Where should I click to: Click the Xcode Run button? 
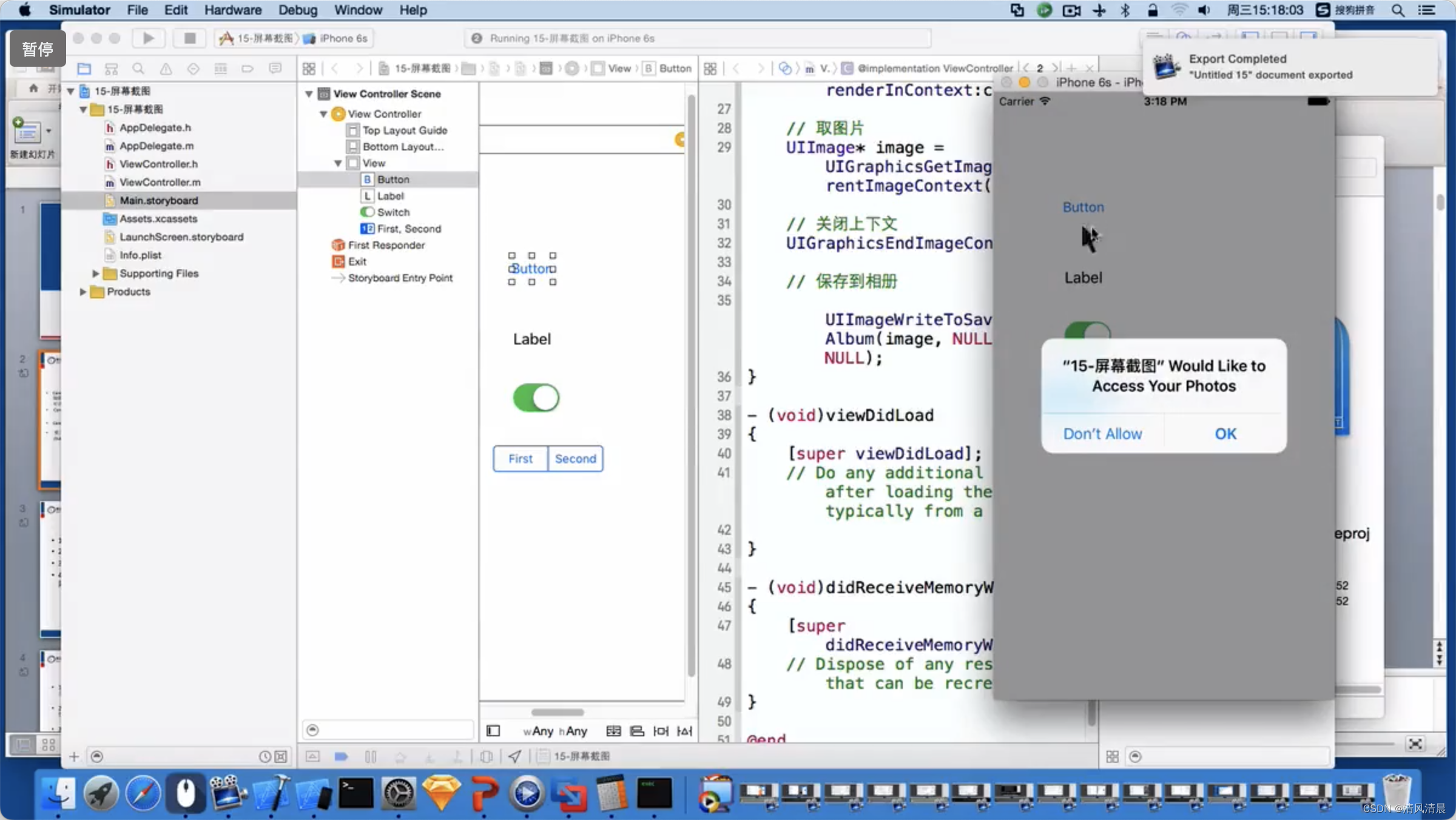tap(148, 38)
